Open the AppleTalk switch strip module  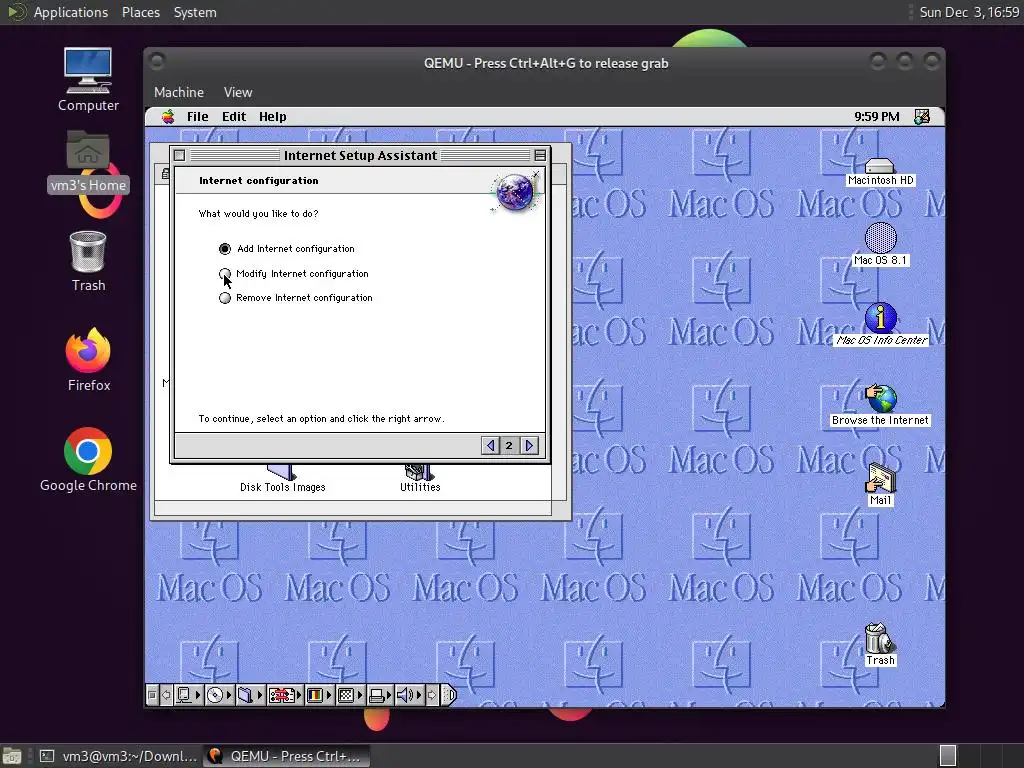(x=188, y=696)
